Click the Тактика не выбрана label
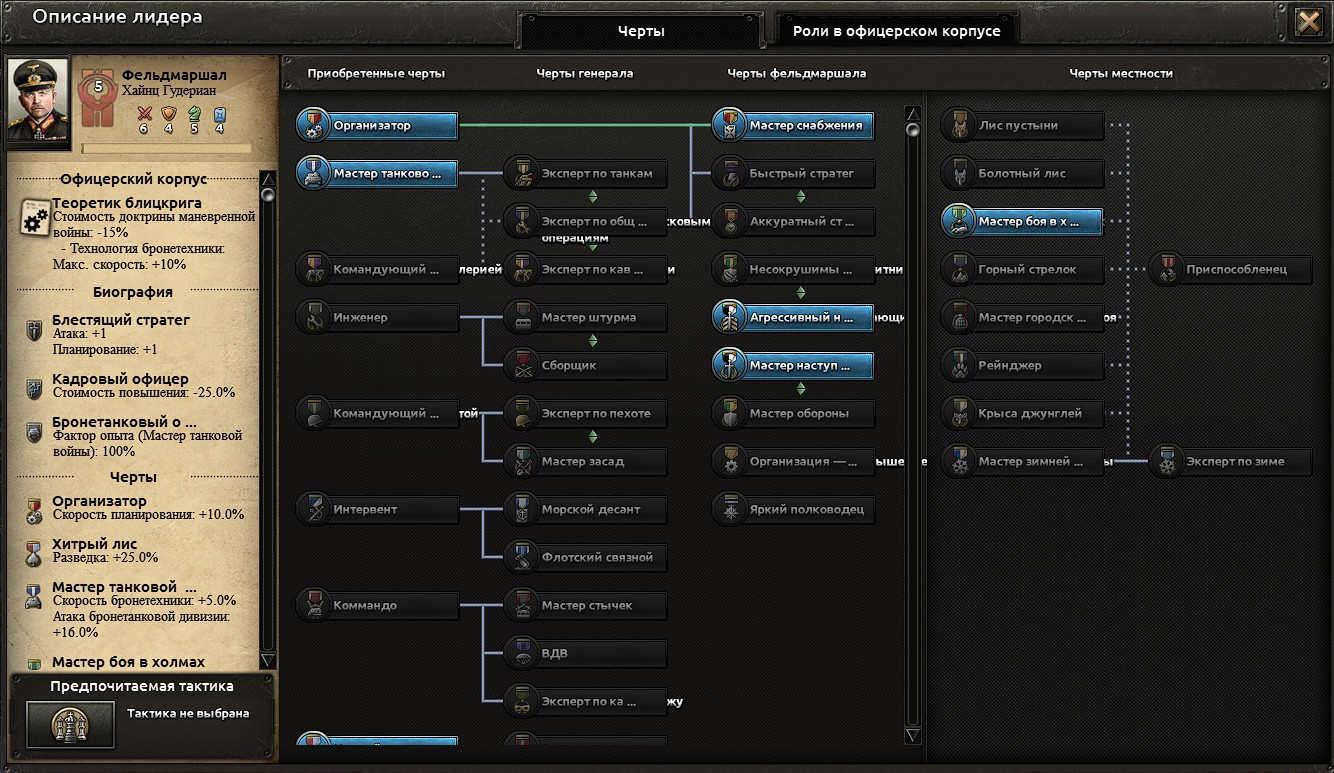 tap(188, 713)
